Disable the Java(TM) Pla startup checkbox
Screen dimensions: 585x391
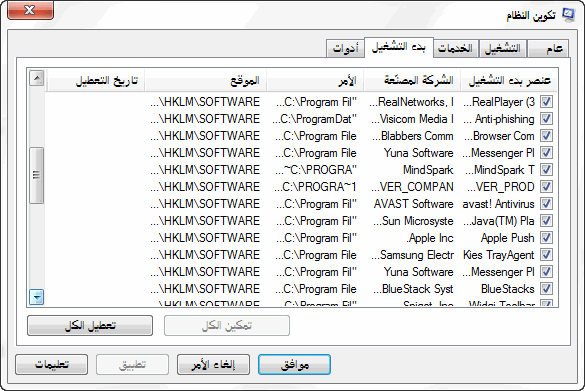point(547,221)
